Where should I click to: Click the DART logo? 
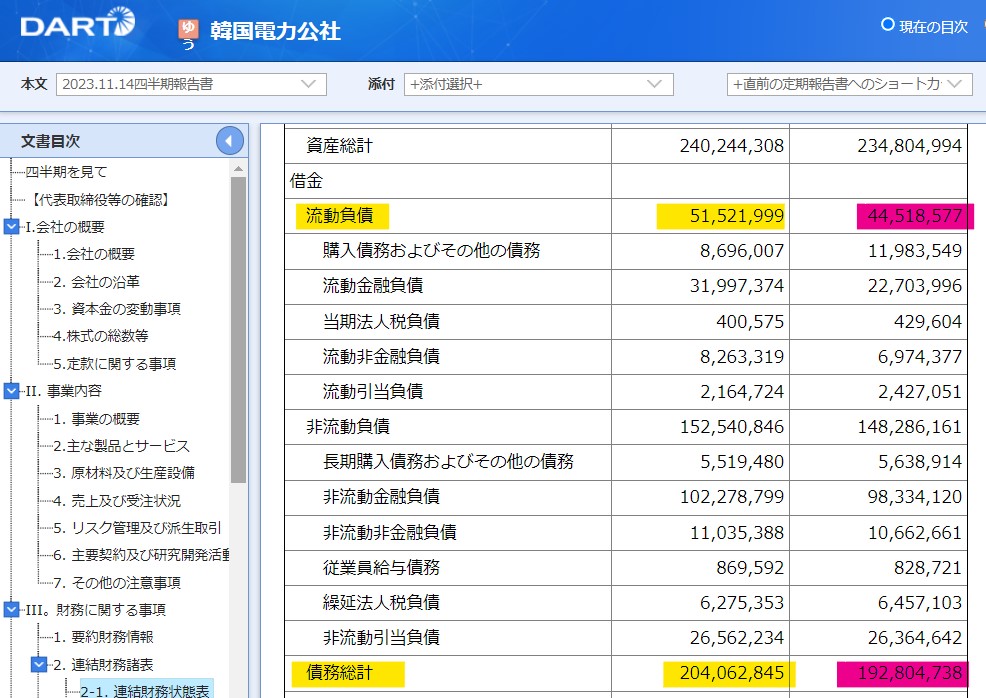point(77,23)
